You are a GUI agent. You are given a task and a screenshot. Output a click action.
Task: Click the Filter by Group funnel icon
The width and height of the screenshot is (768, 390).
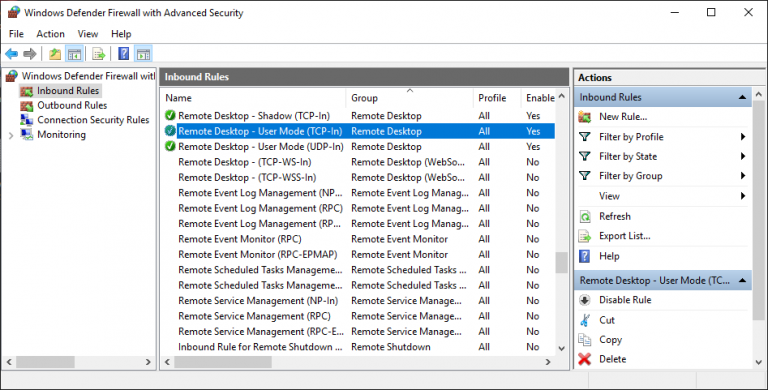[585, 175]
